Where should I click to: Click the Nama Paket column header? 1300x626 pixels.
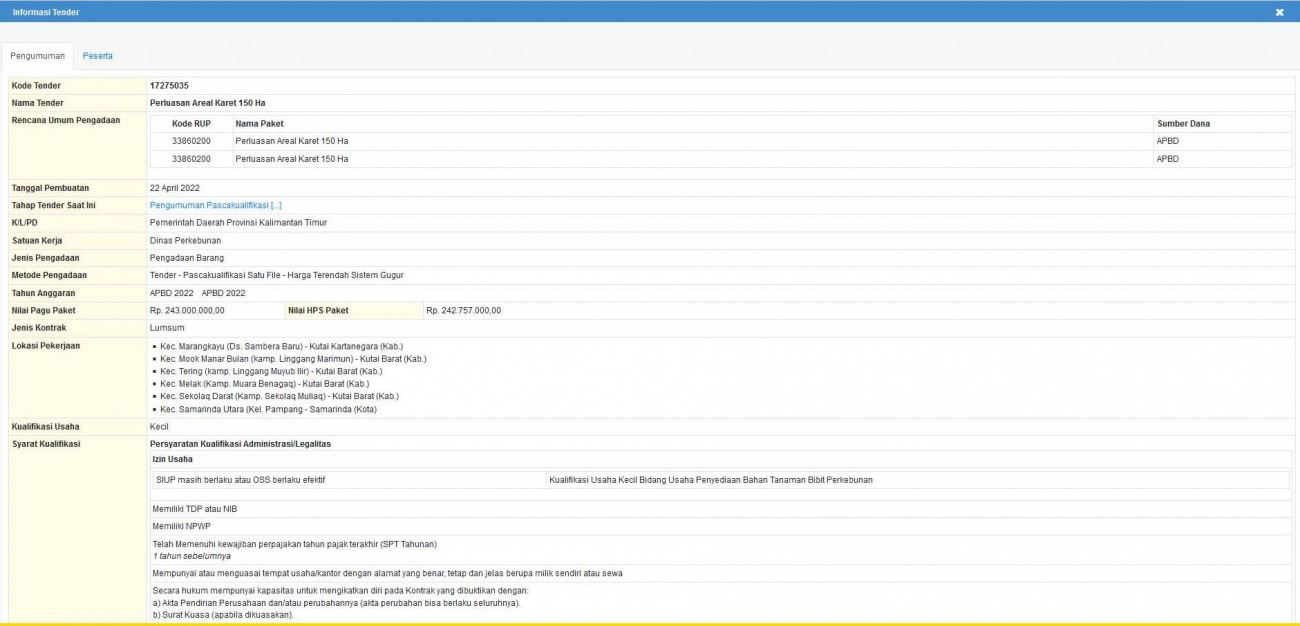click(x=259, y=124)
